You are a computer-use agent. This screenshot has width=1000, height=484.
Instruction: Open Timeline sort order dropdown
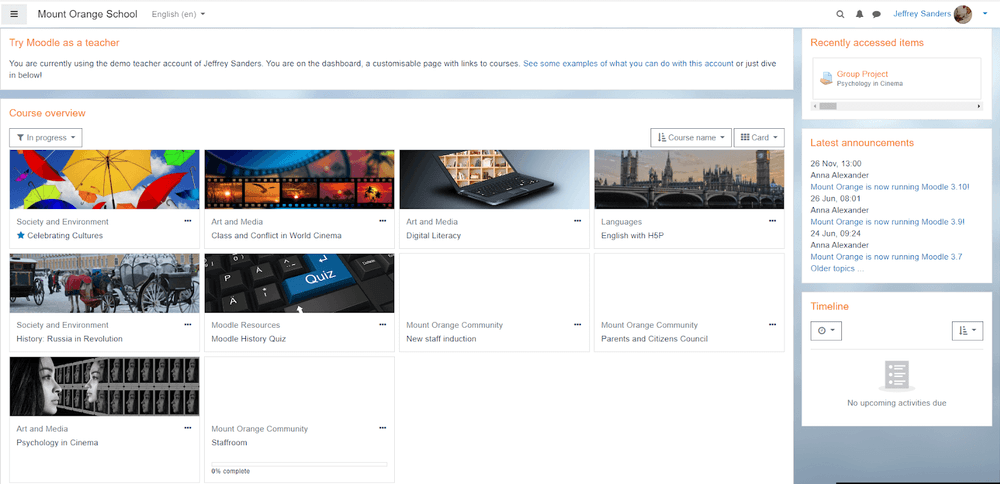(x=967, y=330)
